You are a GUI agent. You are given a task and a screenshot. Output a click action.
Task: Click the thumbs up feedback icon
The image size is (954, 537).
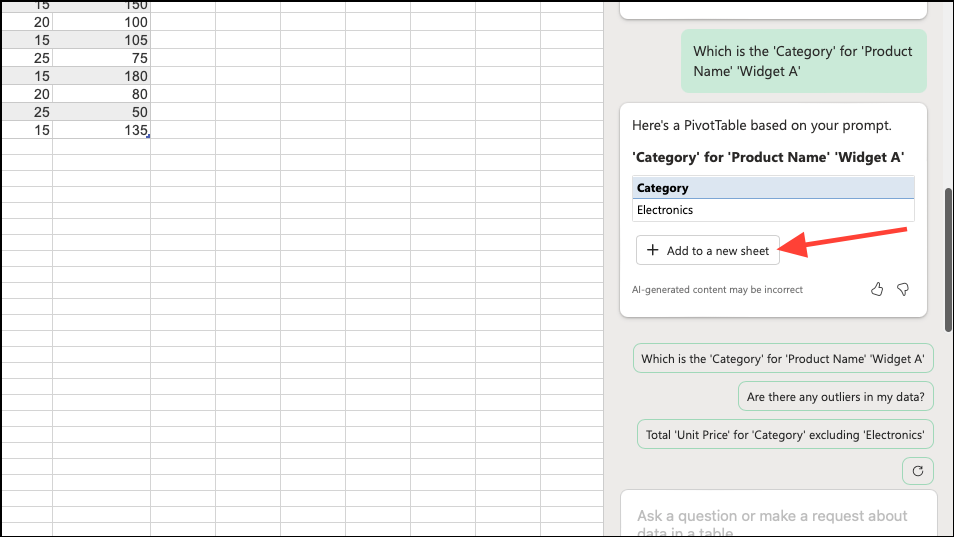876,289
